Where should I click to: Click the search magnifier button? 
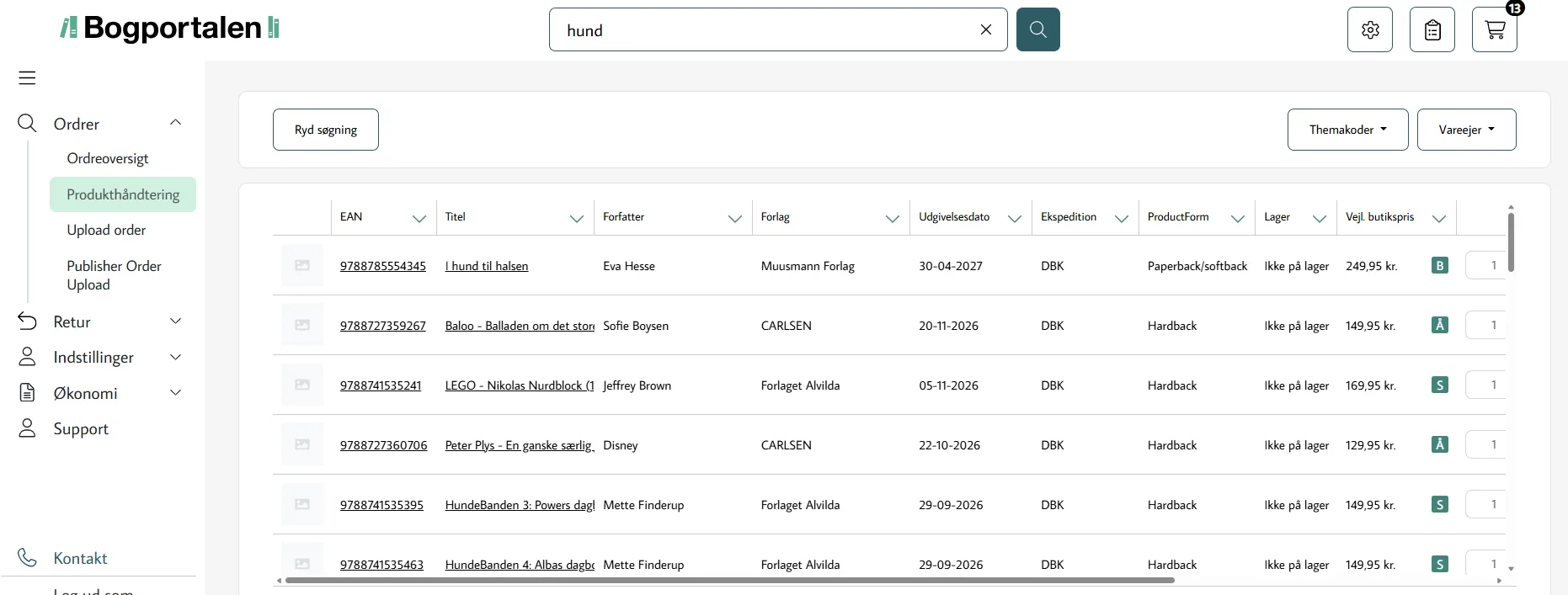(1037, 29)
